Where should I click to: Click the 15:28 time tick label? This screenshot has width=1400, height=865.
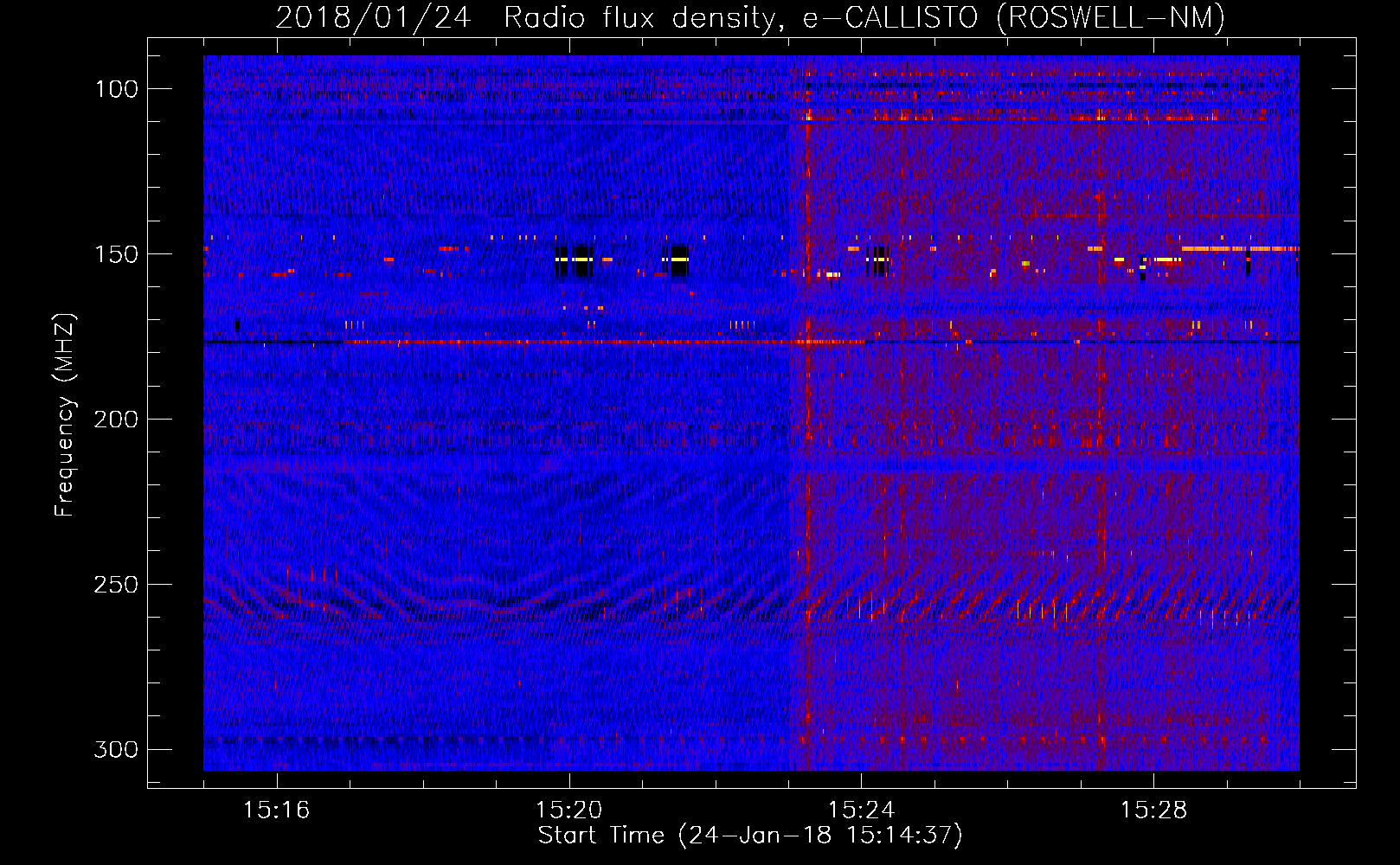point(1154,811)
